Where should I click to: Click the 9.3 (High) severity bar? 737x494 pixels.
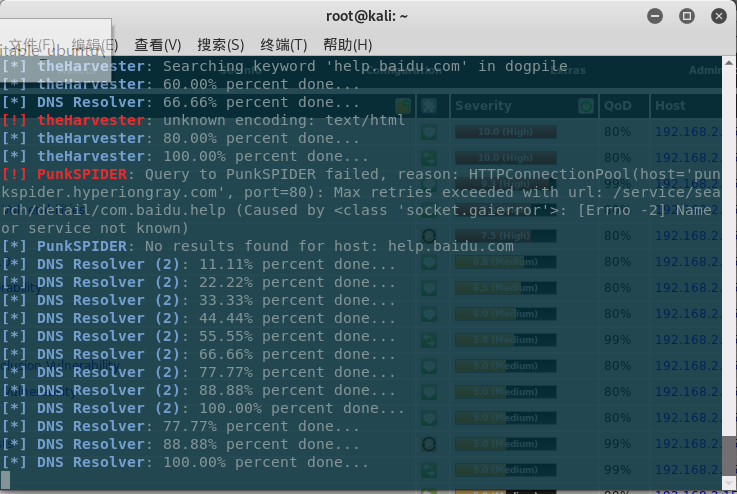tap(506, 184)
